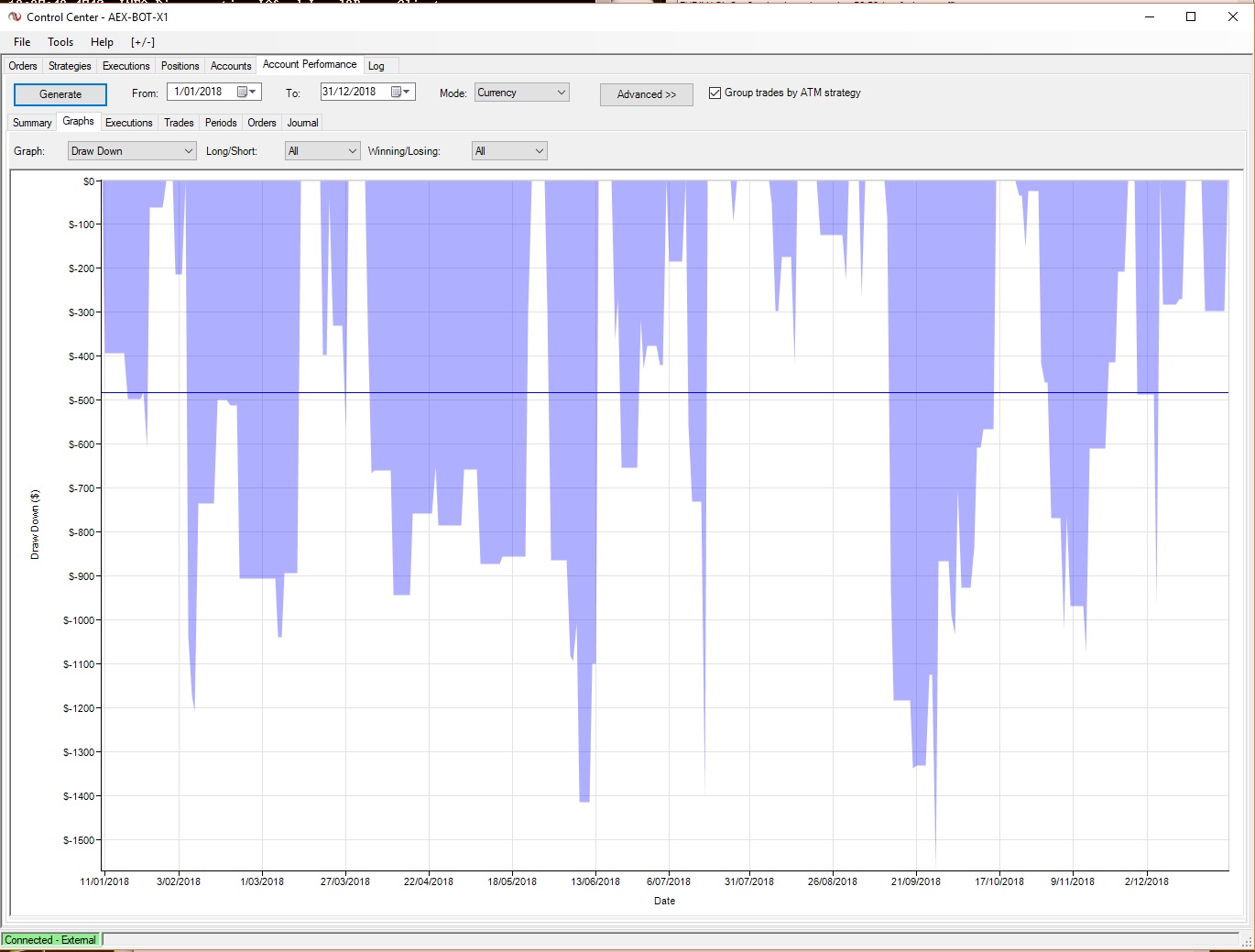Screen dimensions: 1255x952
Task: Open the From date calendar picker icon
Action: (246, 92)
